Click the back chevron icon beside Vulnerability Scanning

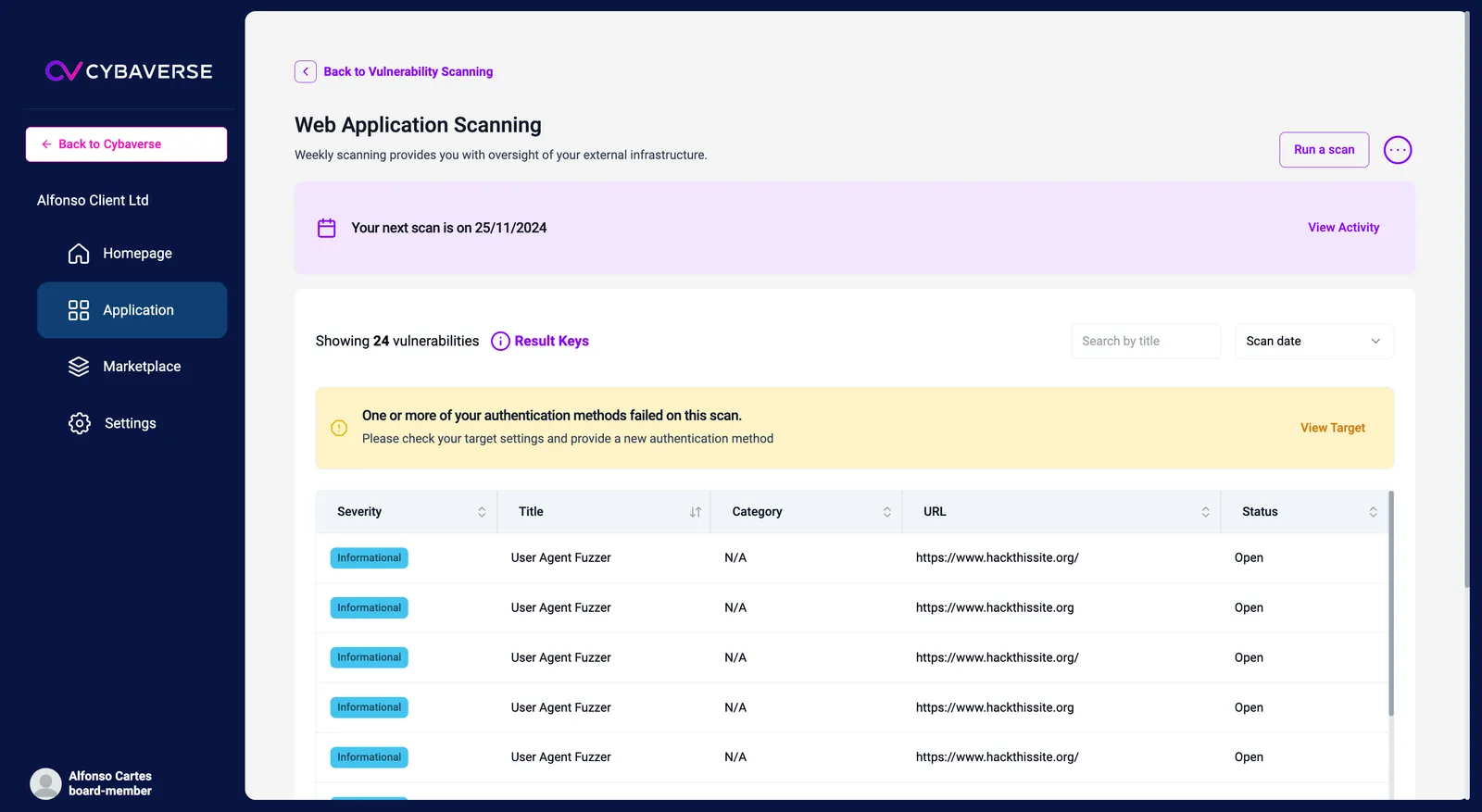[306, 71]
